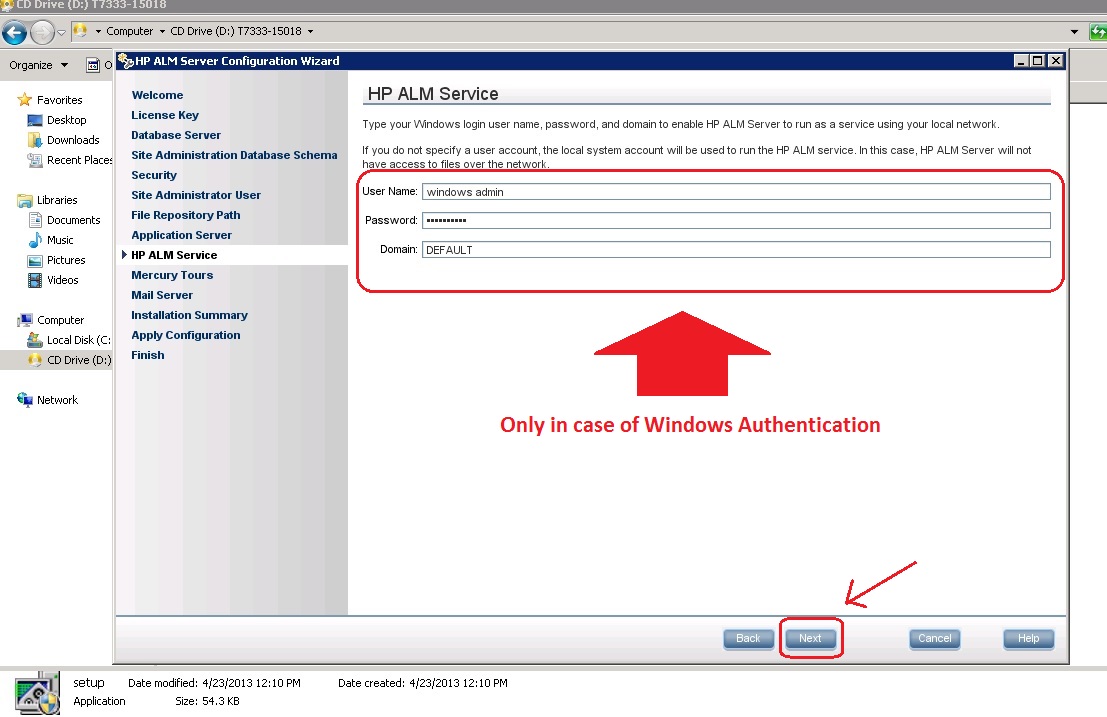
Task: Click the Explorer forward arrow button
Action: click(42, 32)
